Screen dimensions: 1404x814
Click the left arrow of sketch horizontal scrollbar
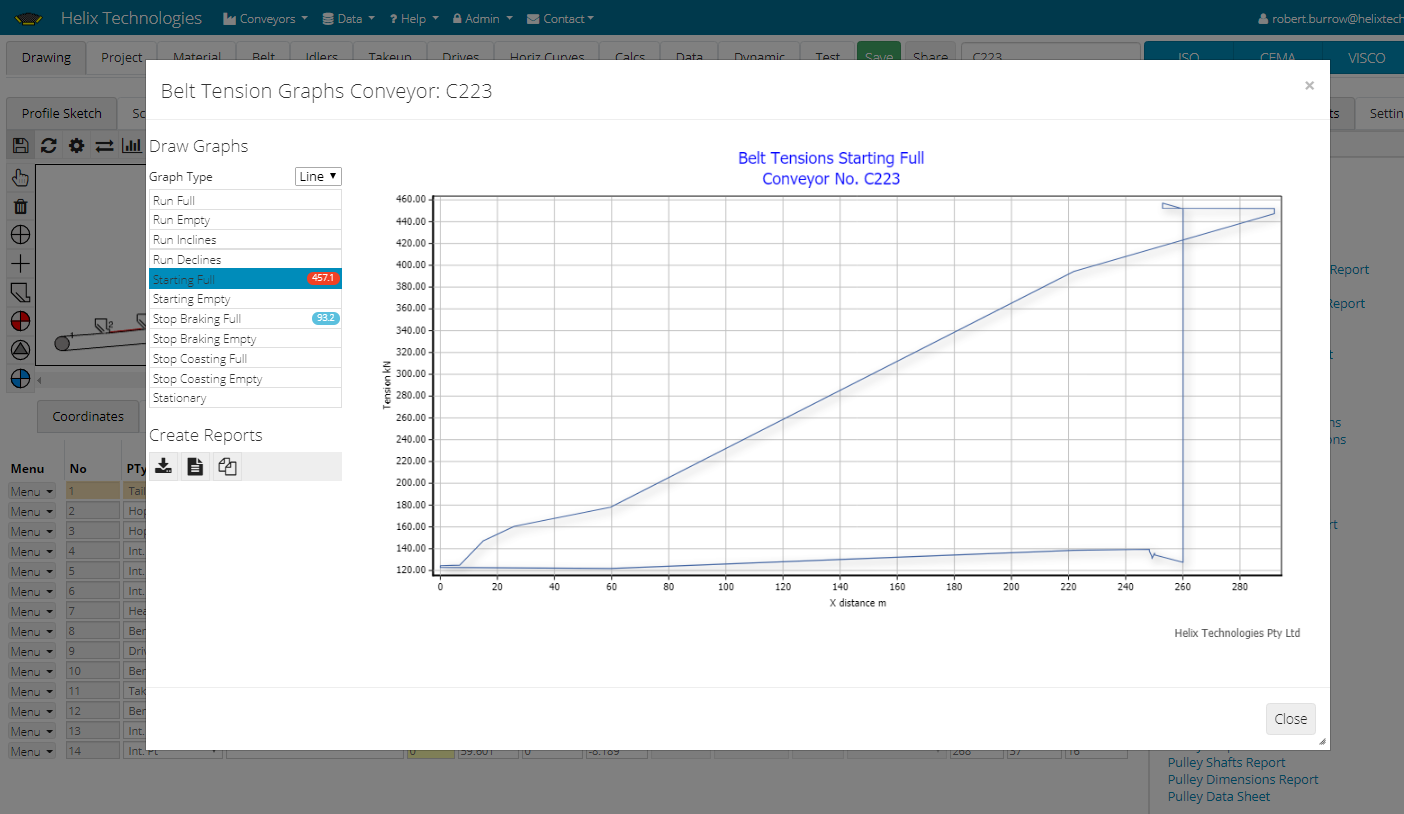(x=40, y=380)
